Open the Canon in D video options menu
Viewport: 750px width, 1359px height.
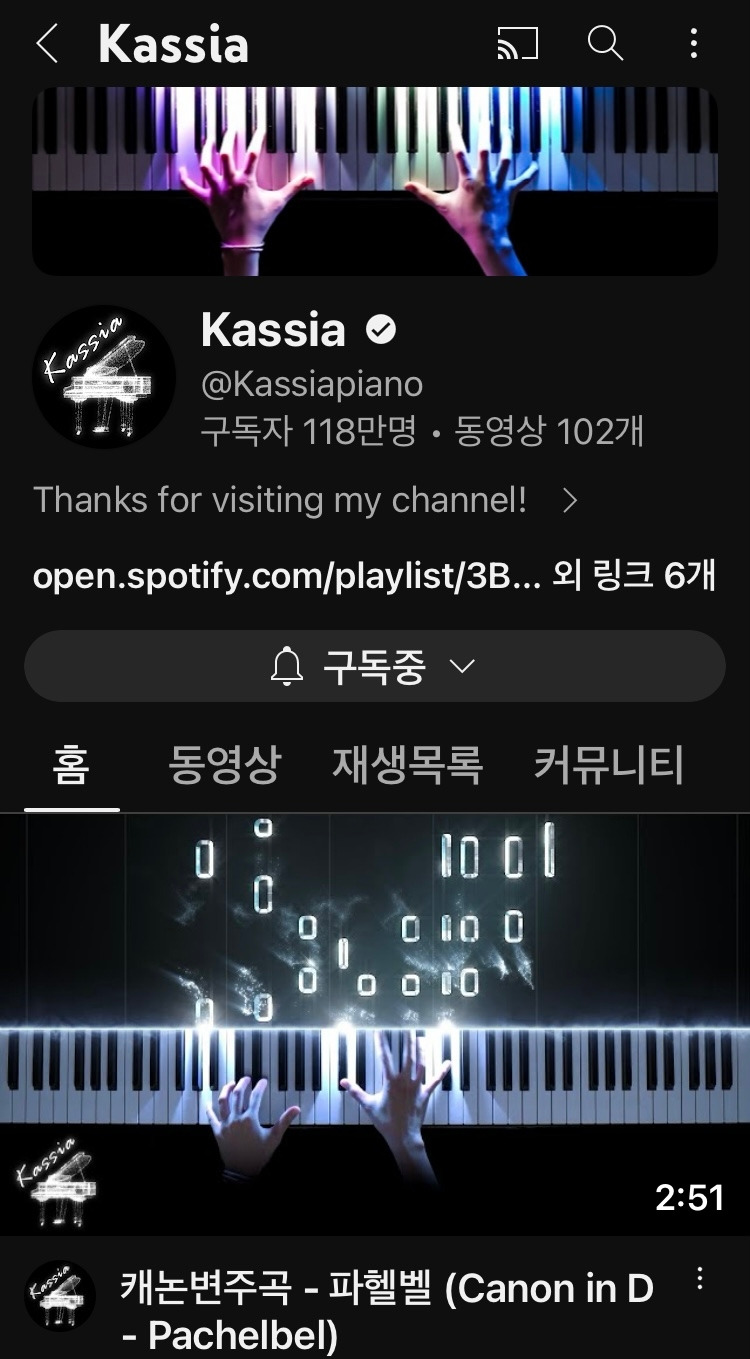[700, 1278]
